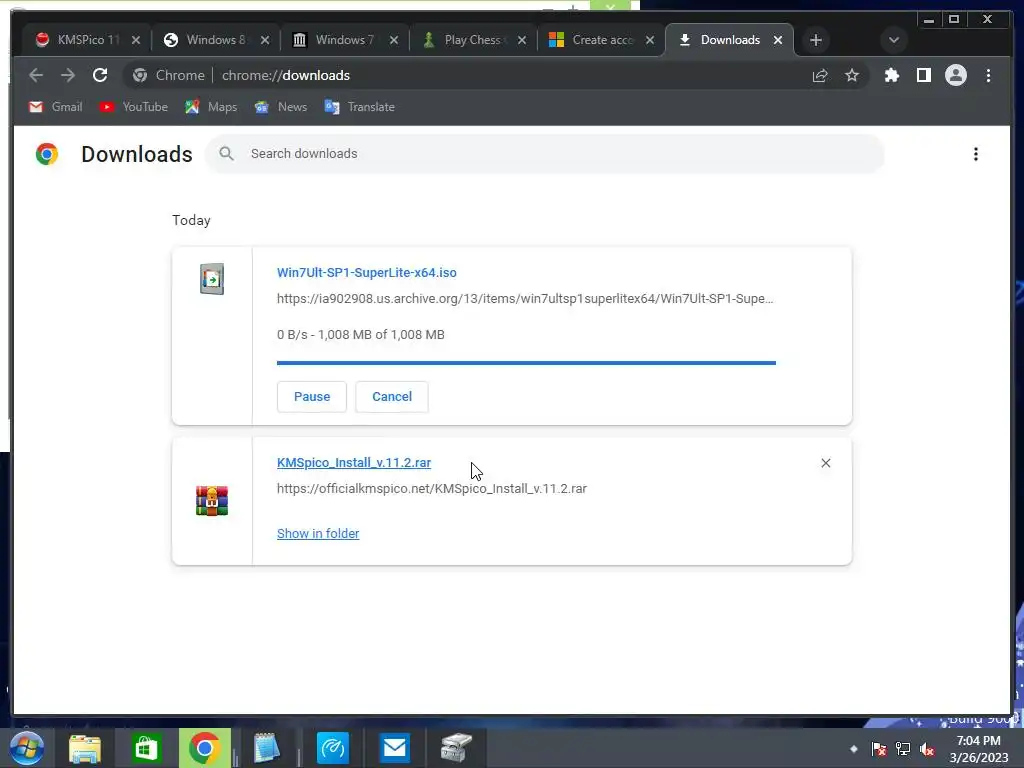Click the Chrome taskbar icon

pyautogui.click(x=204, y=748)
